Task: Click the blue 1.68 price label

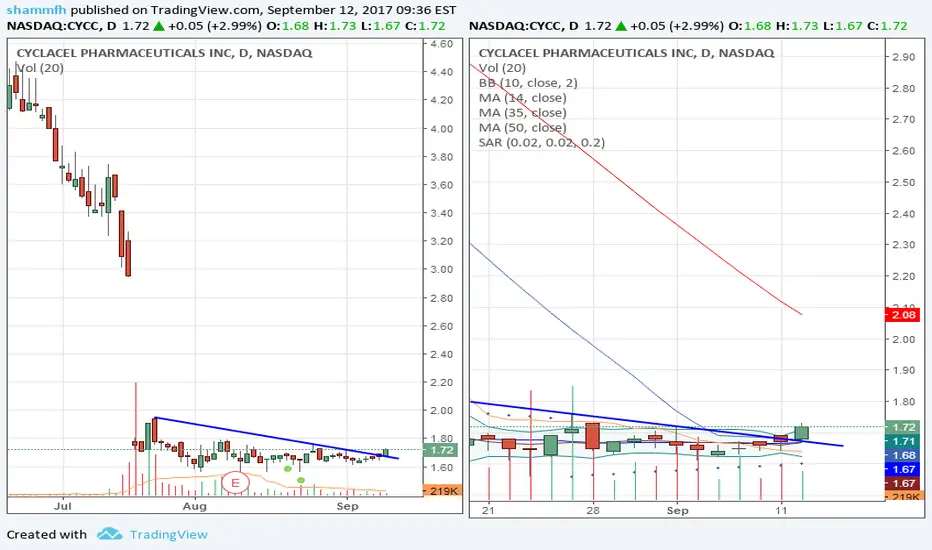Action: pos(902,455)
